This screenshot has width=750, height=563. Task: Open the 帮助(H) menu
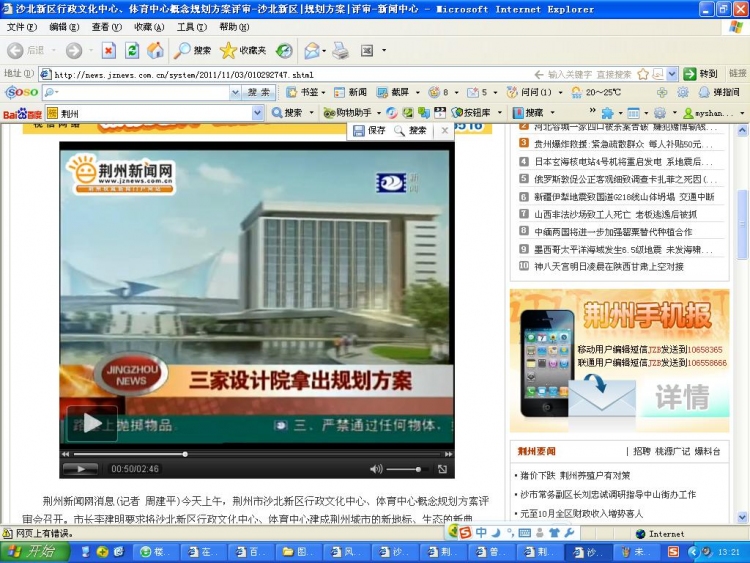coord(234,27)
